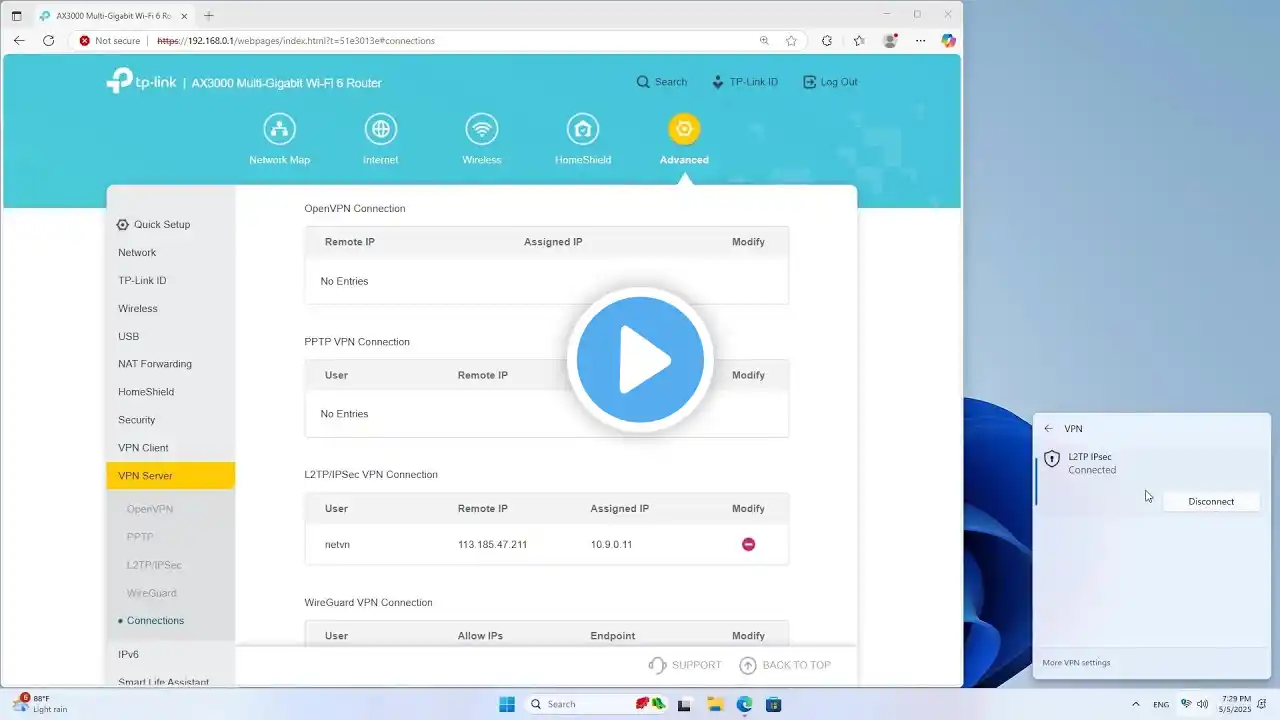1280x720 pixels.
Task: Click the remote IP 113.185.47.211
Action: coord(492,545)
